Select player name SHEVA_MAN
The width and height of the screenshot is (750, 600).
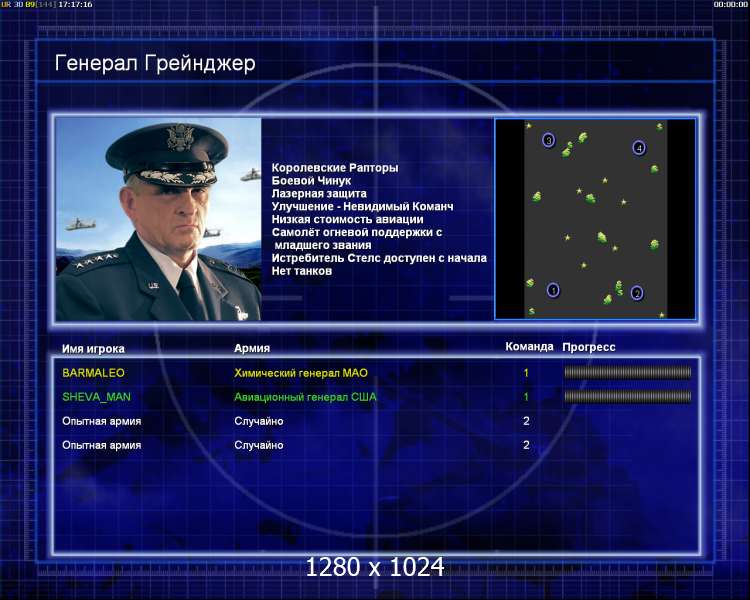point(96,397)
